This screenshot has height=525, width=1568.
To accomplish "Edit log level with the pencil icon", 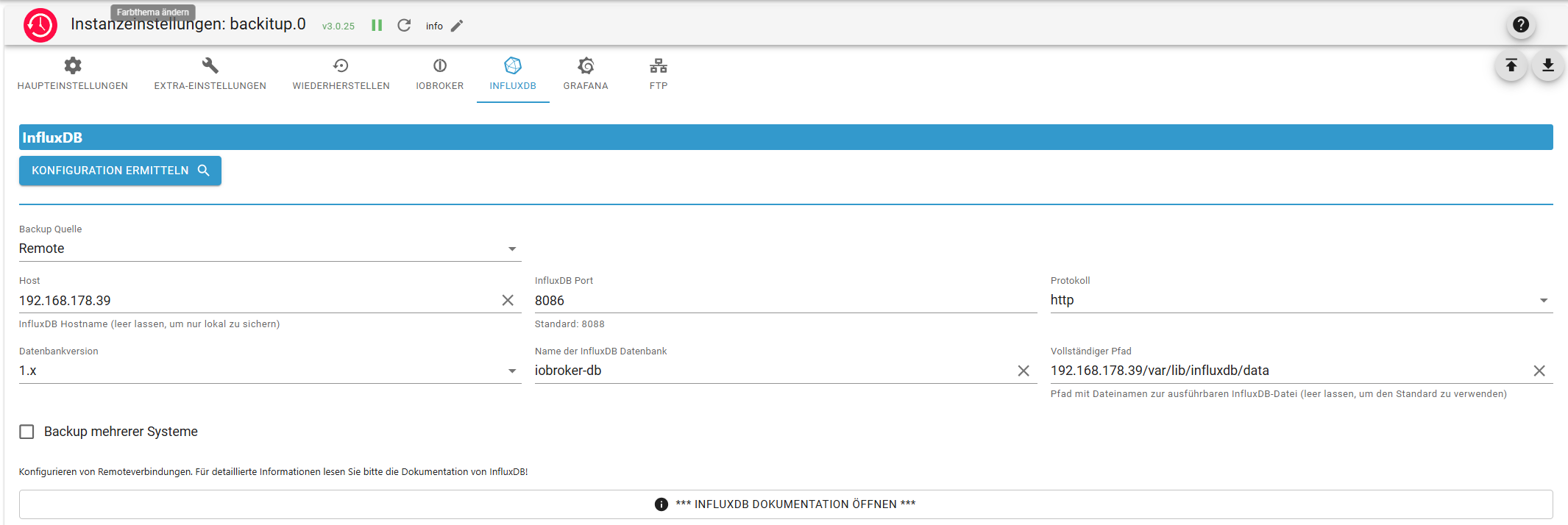I will pyautogui.click(x=457, y=26).
